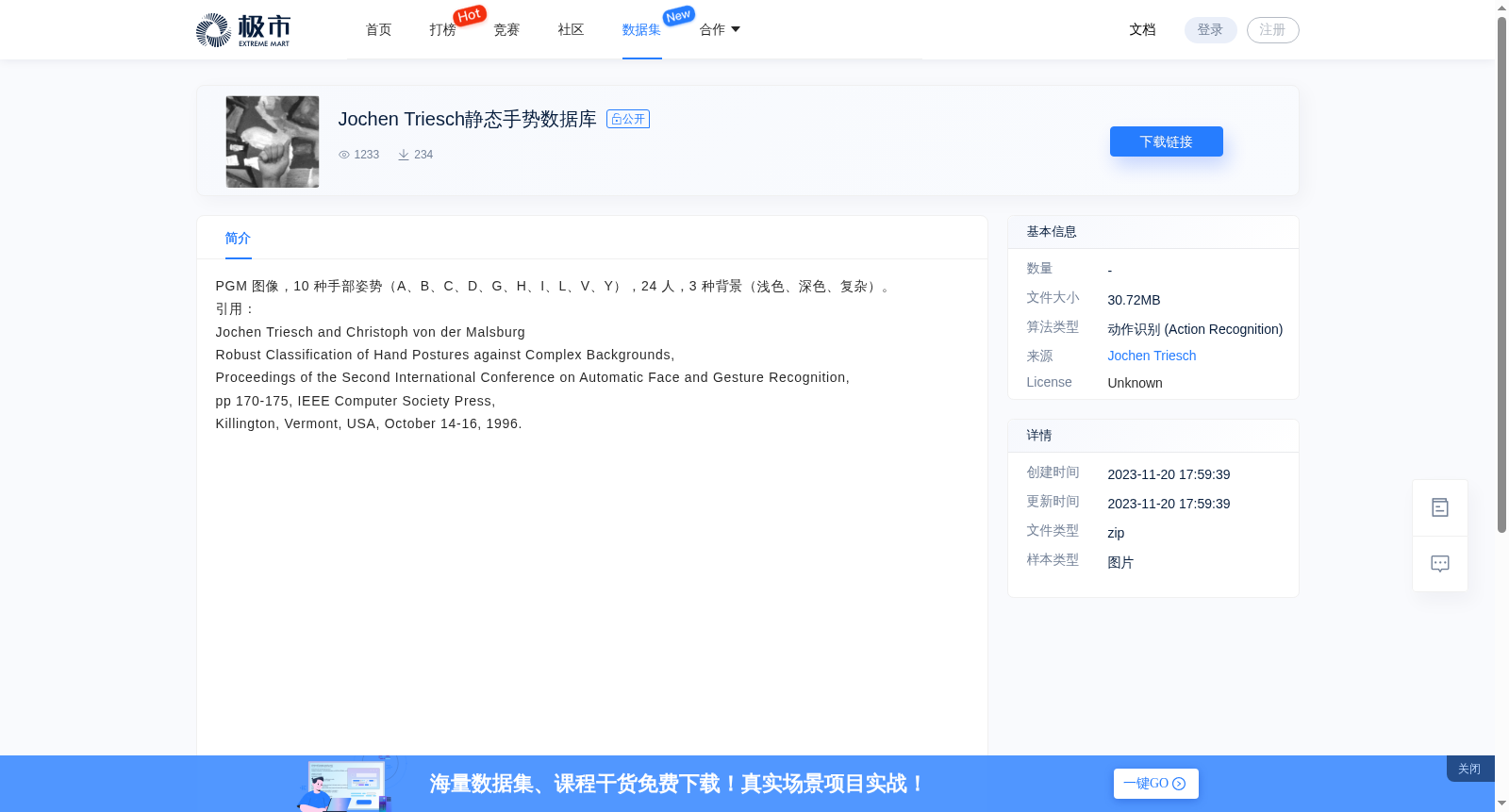1509x812 pixels.
Task: Click the 创建时间 value 2023-11-20 17:59:39
Action: pos(1169,474)
